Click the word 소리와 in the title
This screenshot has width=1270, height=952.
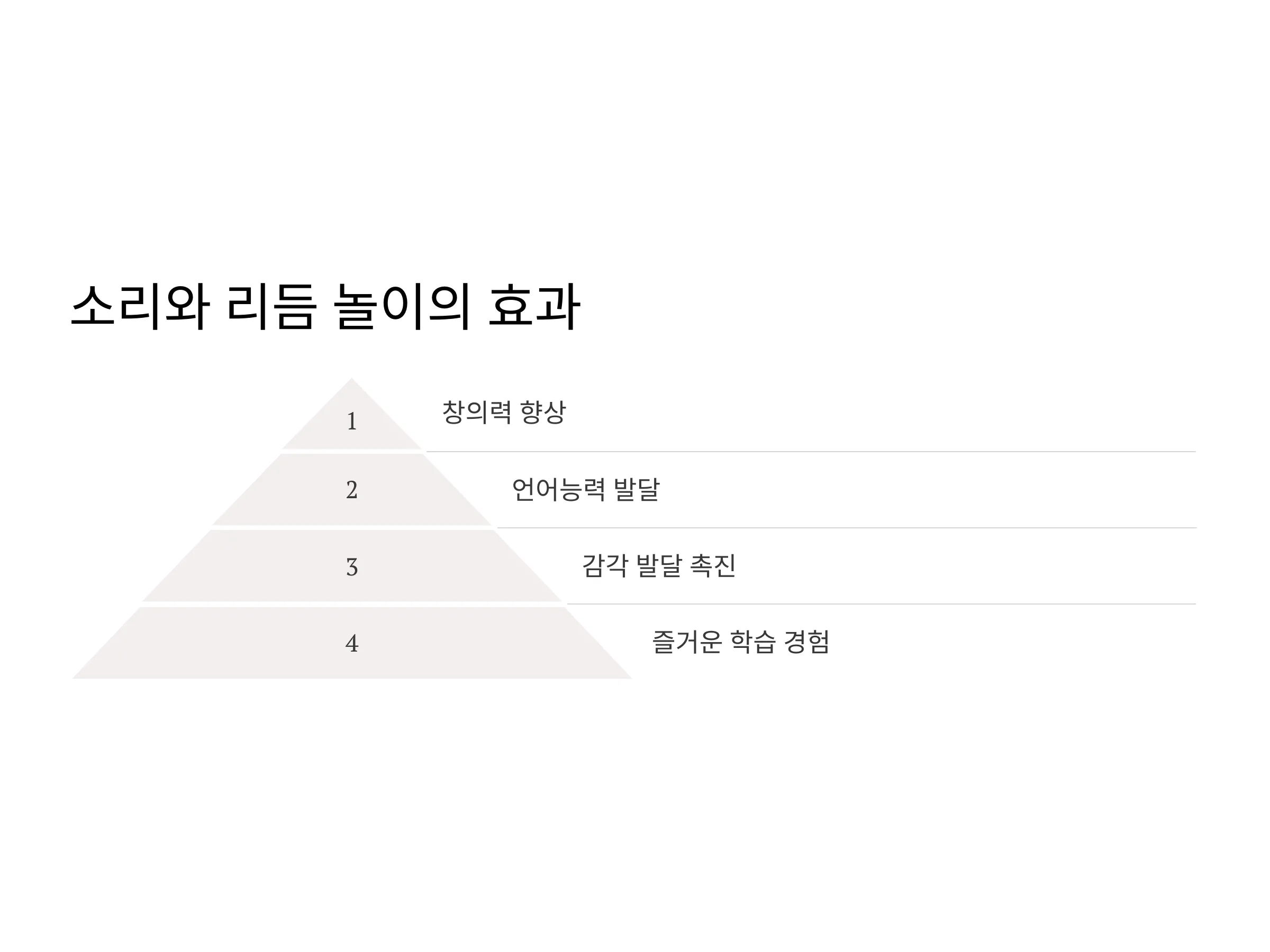click(140, 306)
